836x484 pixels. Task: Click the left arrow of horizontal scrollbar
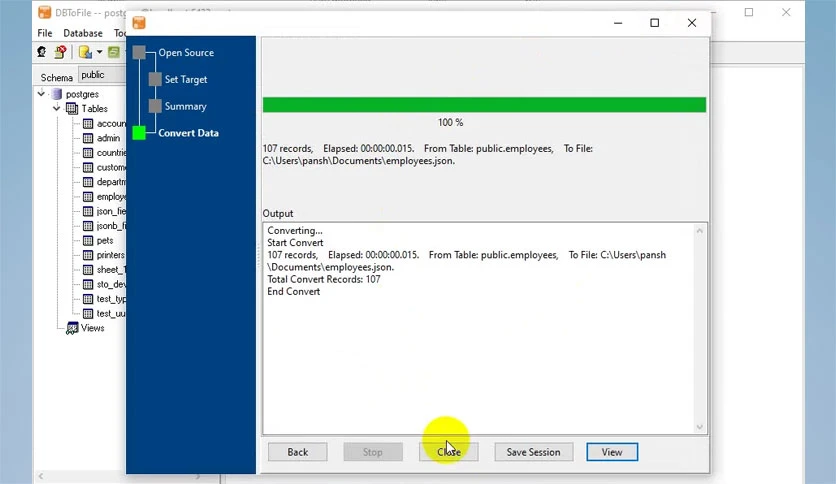point(41,476)
